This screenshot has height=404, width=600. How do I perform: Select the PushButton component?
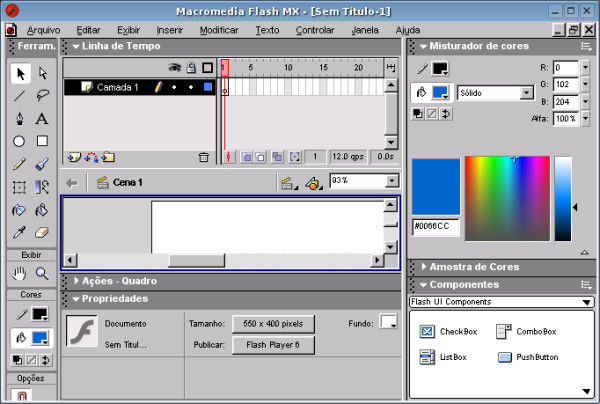pyautogui.click(x=528, y=357)
